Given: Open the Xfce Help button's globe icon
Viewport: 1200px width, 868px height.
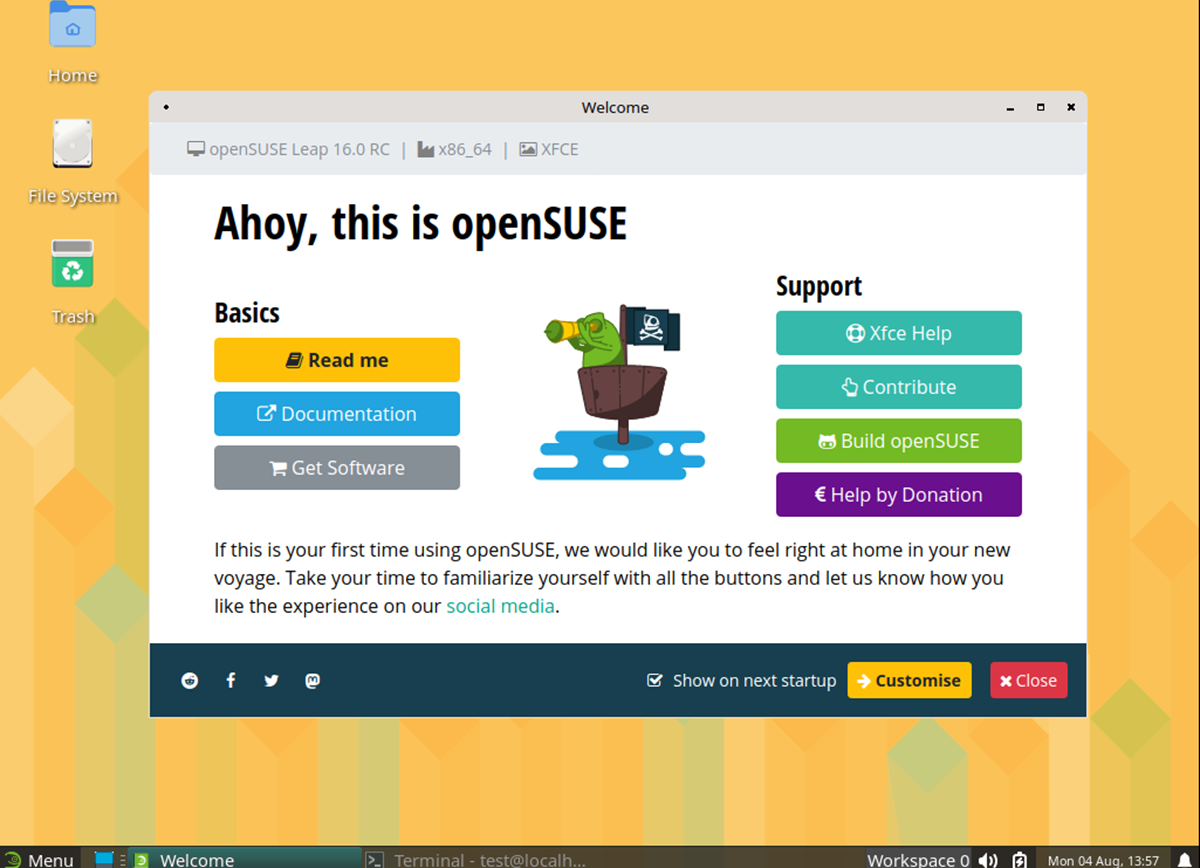Looking at the screenshot, I should (x=856, y=332).
